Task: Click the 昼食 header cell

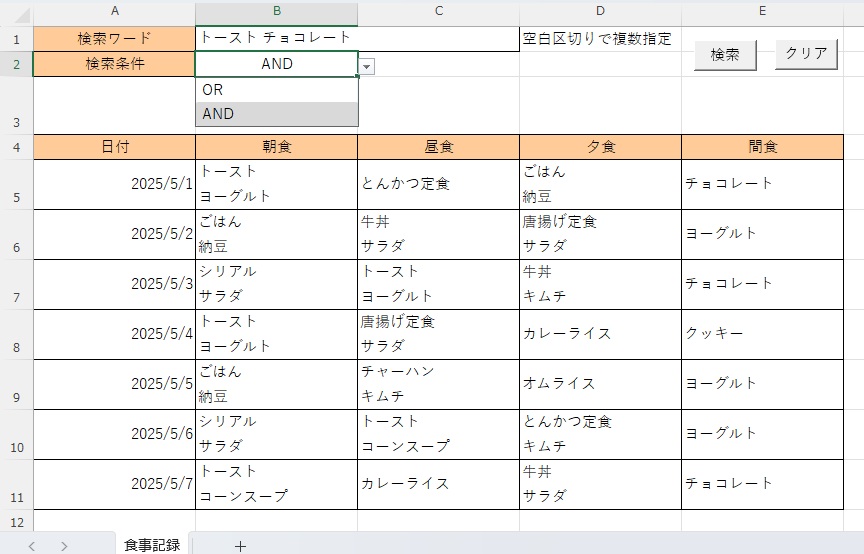Action: click(439, 147)
